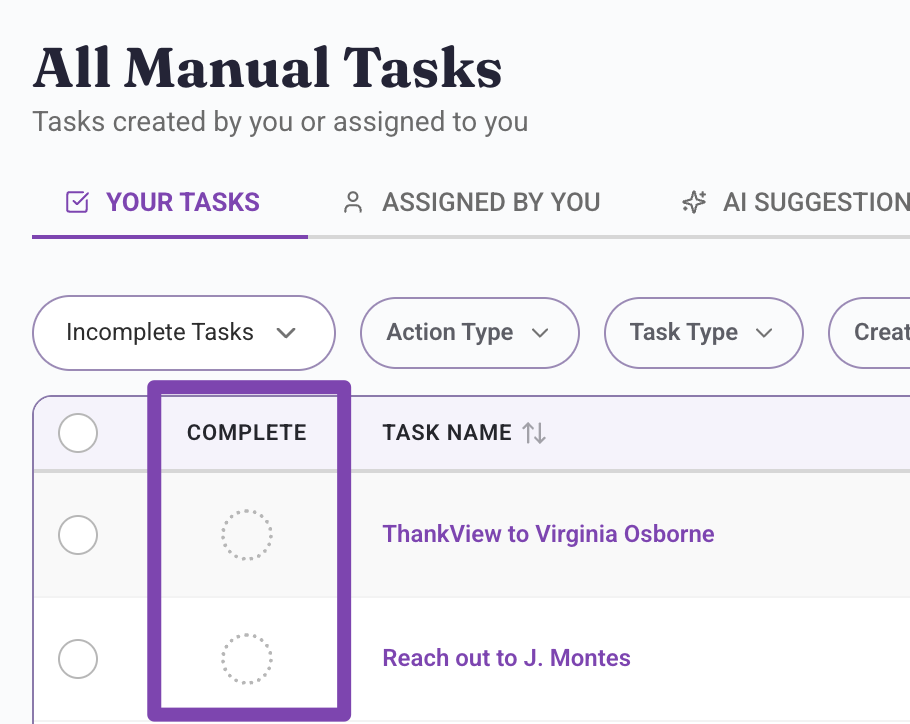Mark ThankView to Virginia Osborne complete
Screen dimensions: 910x724
click(247, 535)
